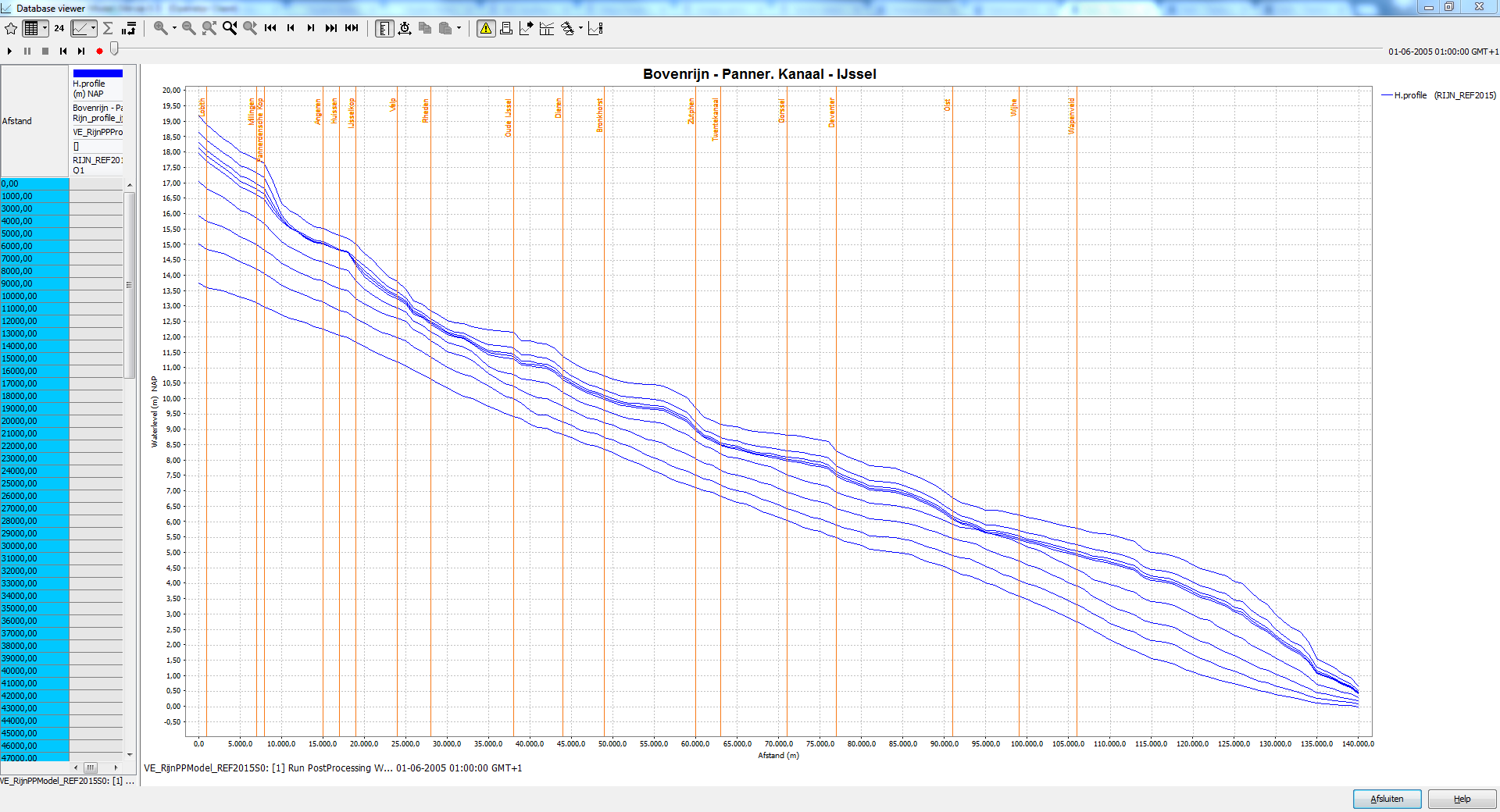Click the table scroll up arrow
1500x812 pixels.
[x=130, y=185]
